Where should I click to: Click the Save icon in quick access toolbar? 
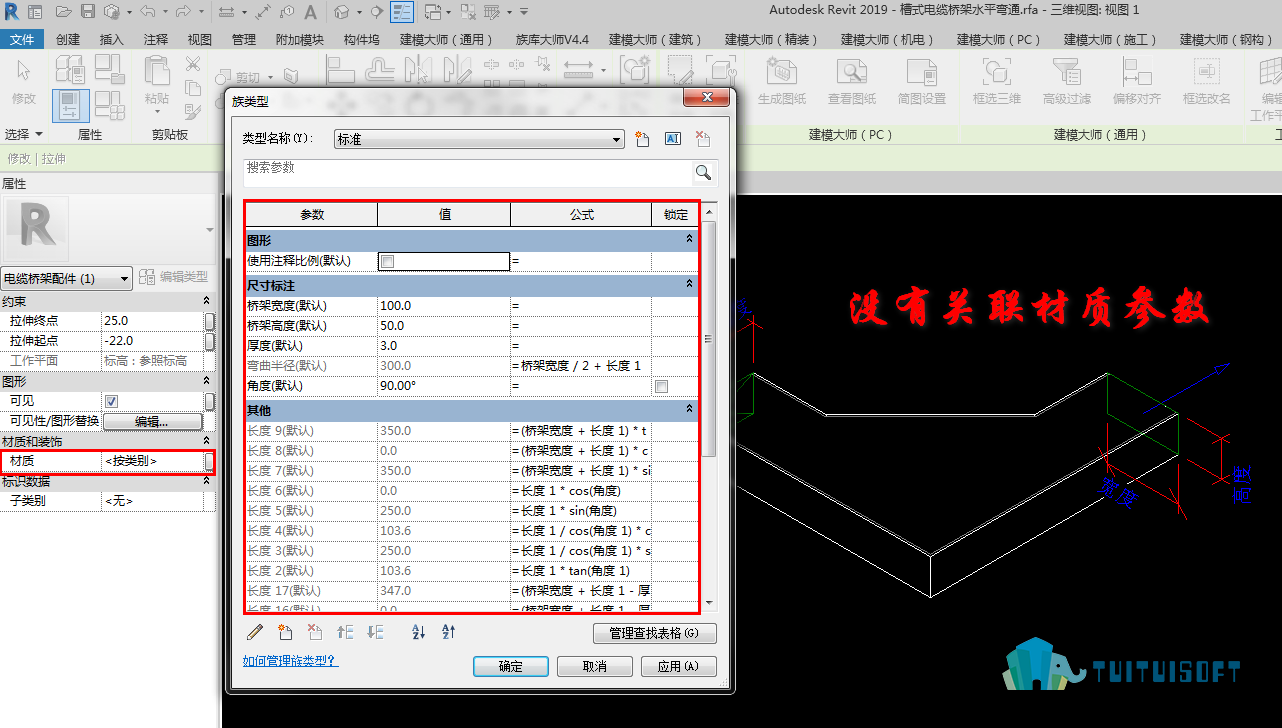(87, 12)
